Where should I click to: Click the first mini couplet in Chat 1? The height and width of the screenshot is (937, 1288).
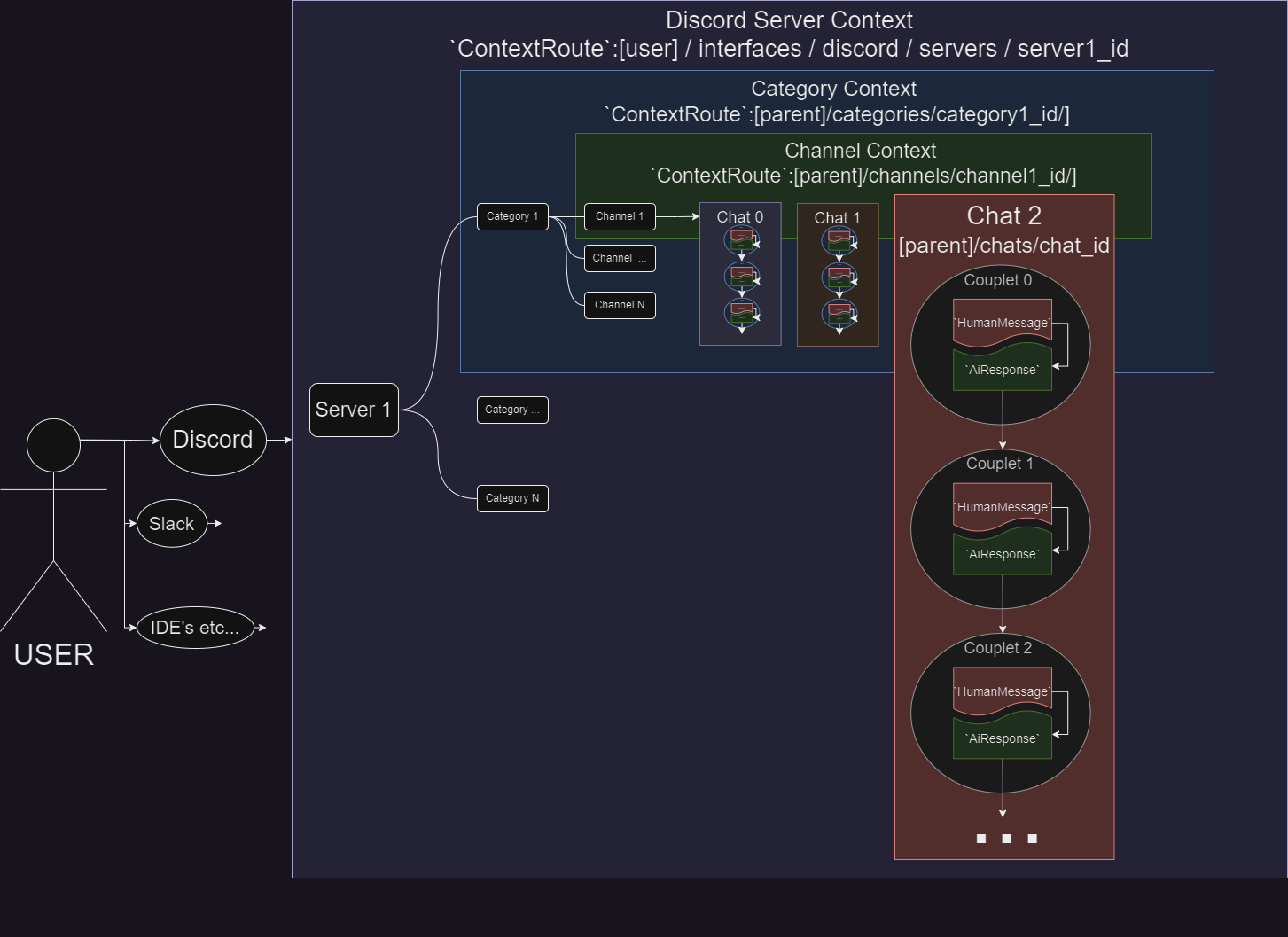(839, 239)
